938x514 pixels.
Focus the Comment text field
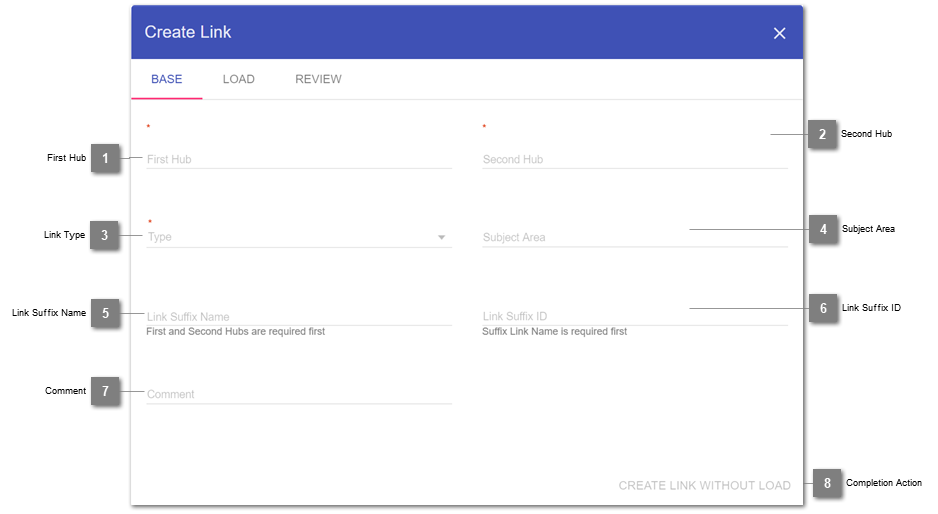[x=298, y=394]
